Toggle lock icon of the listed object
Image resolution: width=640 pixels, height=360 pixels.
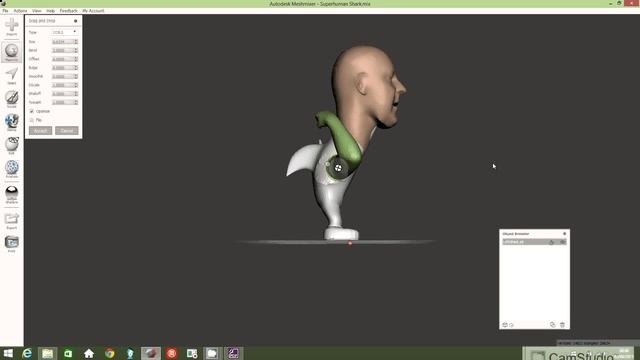point(551,242)
